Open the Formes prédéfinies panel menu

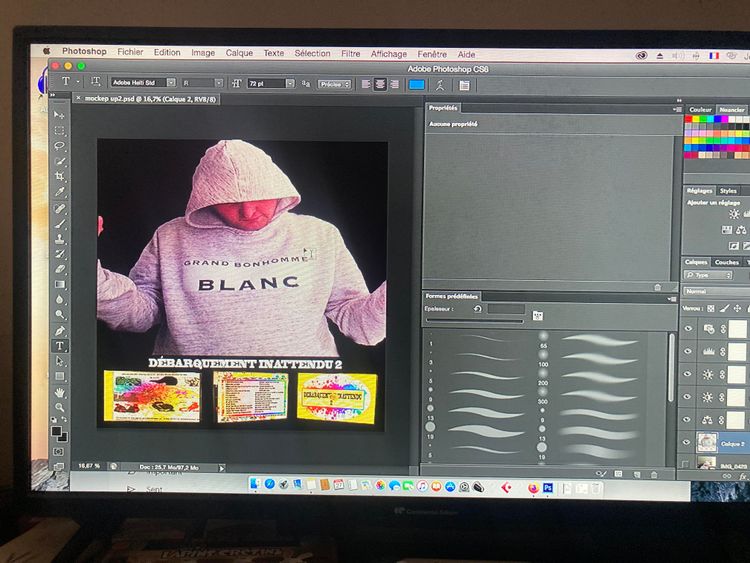[x=672, y=299]
